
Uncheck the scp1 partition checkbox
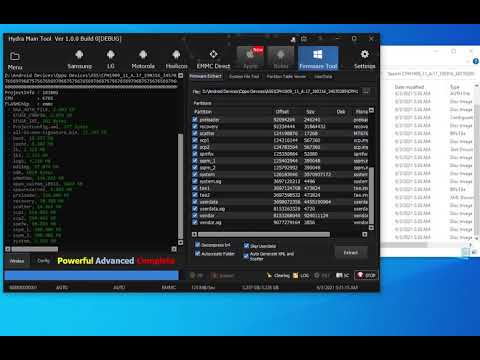click(x=195, y=140)
